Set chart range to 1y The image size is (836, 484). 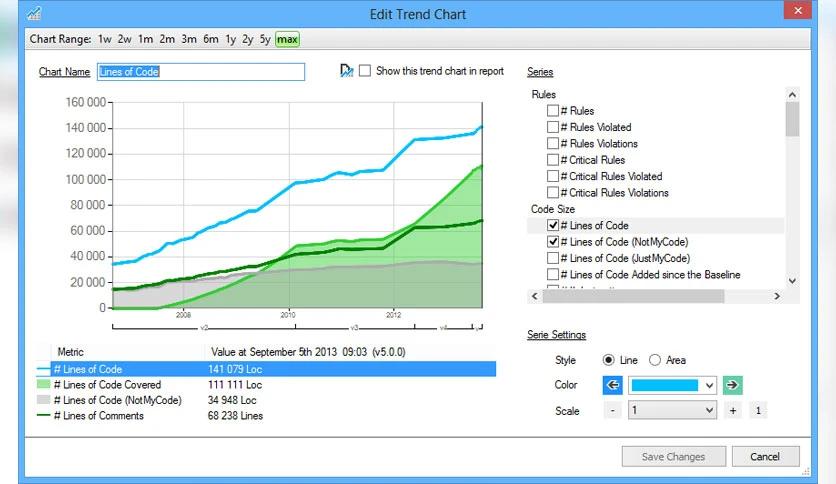point(230,39)
